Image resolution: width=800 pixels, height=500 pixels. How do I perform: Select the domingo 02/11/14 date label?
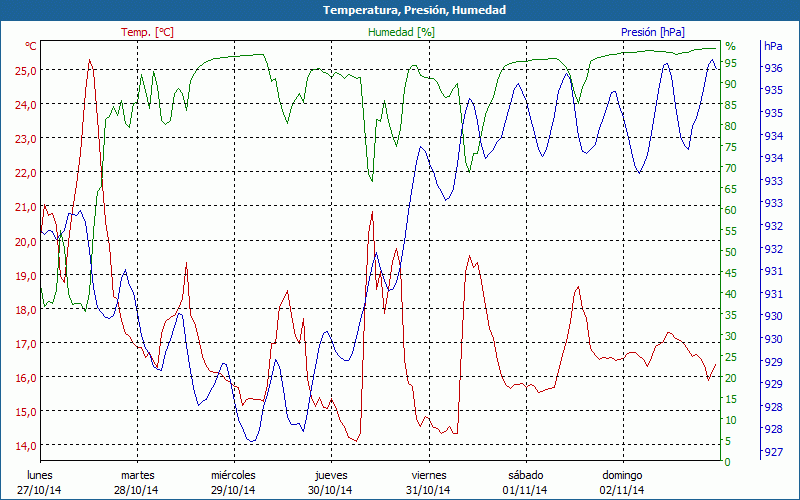click(622, 482)
